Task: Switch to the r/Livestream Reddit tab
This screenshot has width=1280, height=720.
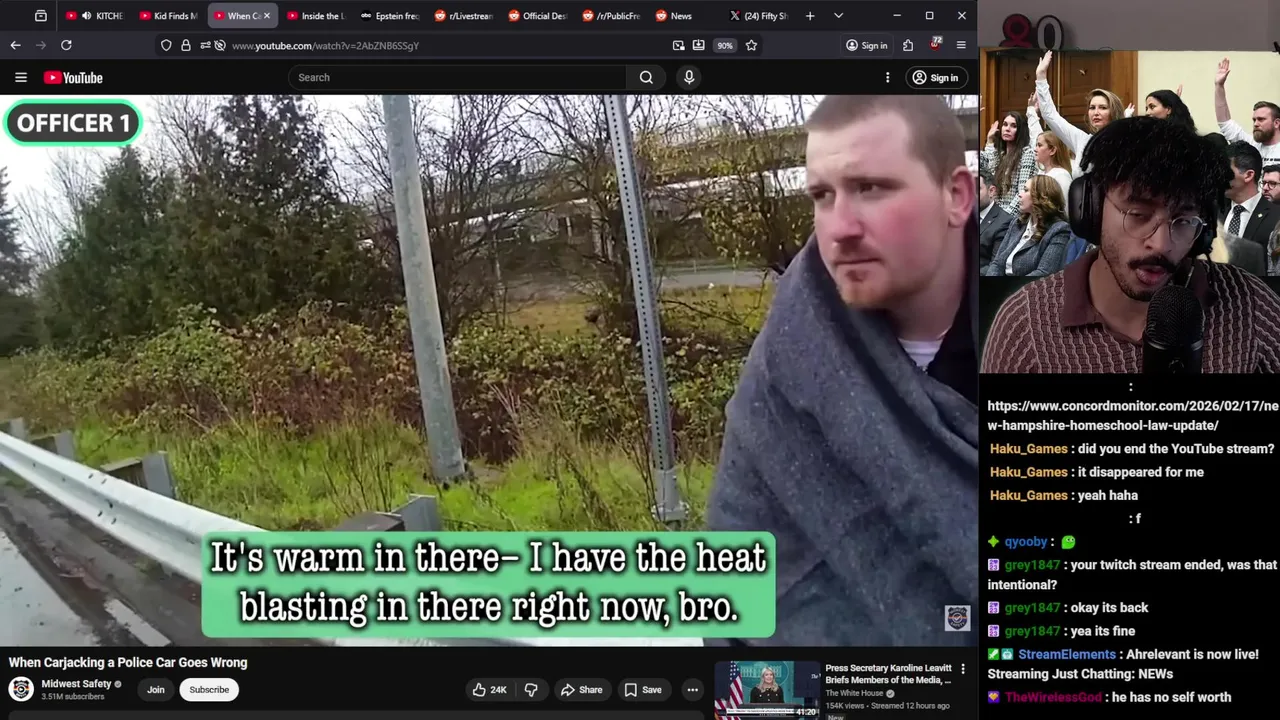Action: [x=464, y=16]
